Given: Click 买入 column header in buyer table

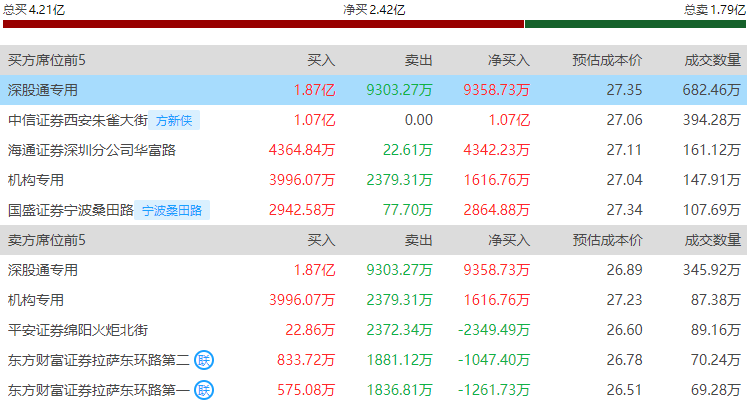Looking at the screenshot, I should pos(321,60).
